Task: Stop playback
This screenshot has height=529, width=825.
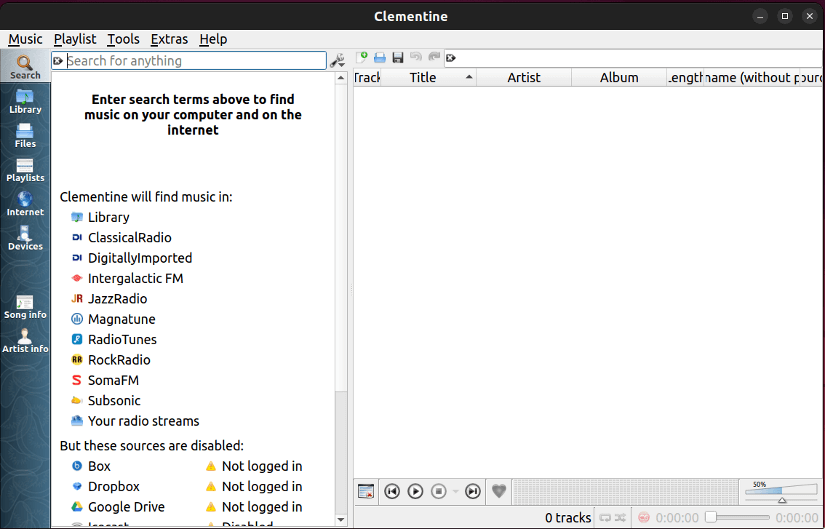Action: (439, 491)
